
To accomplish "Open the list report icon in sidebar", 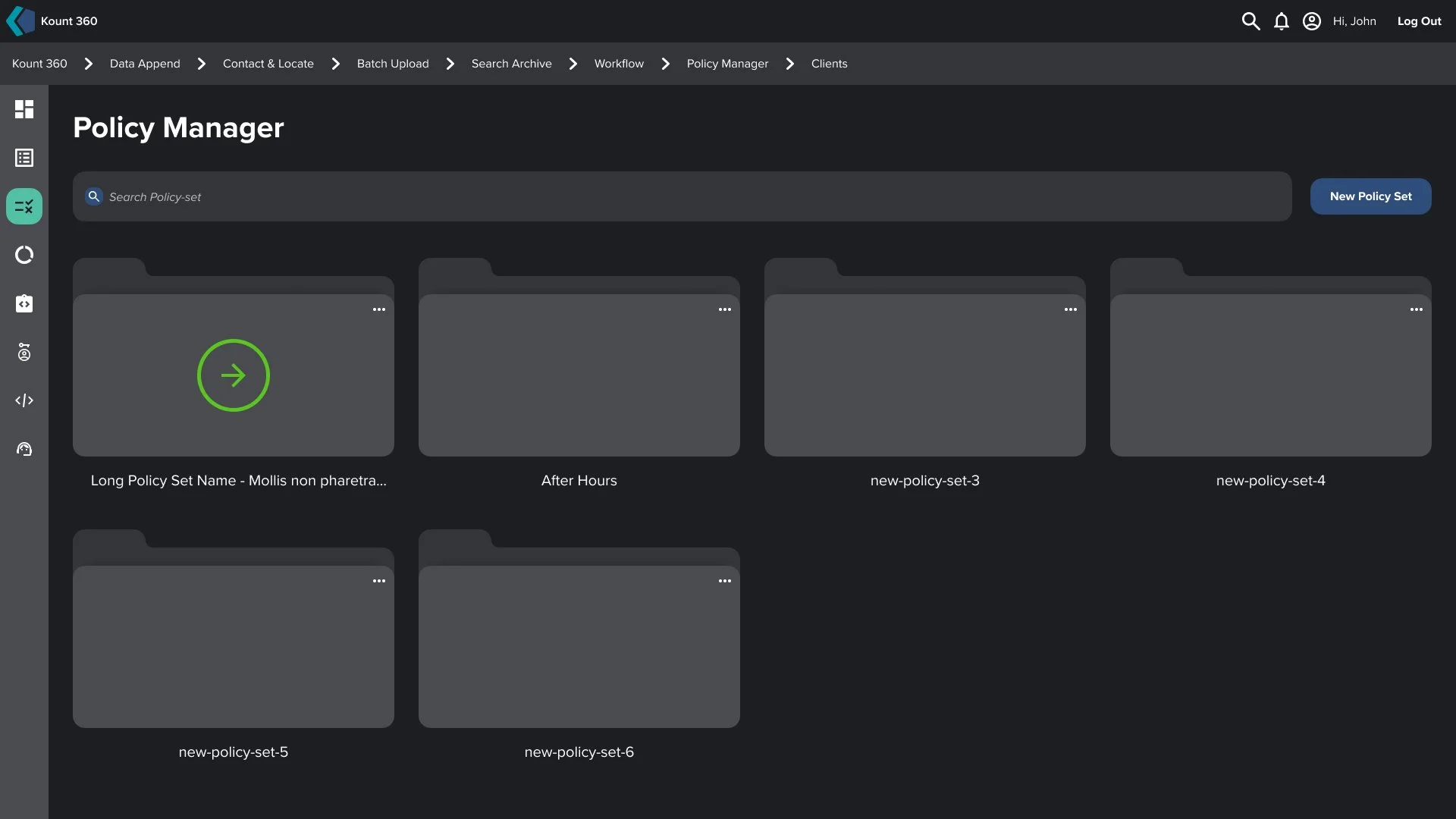I will [24, 158].
